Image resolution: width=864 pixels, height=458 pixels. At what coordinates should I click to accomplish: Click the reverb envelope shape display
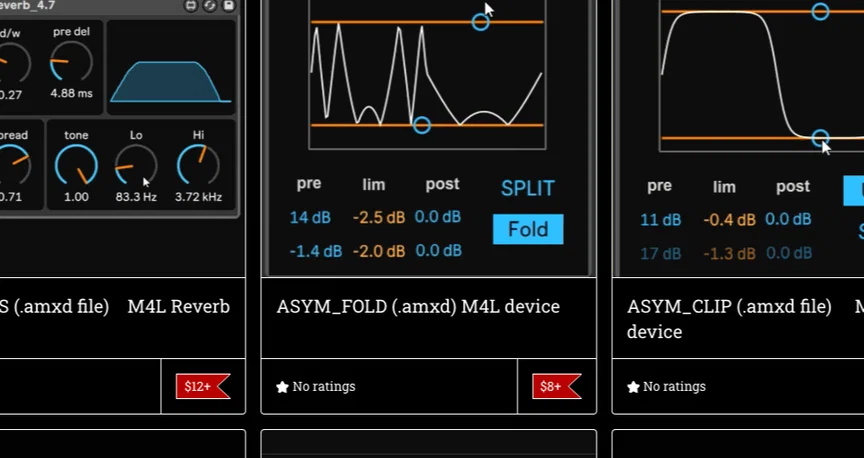tap(171, 68)
